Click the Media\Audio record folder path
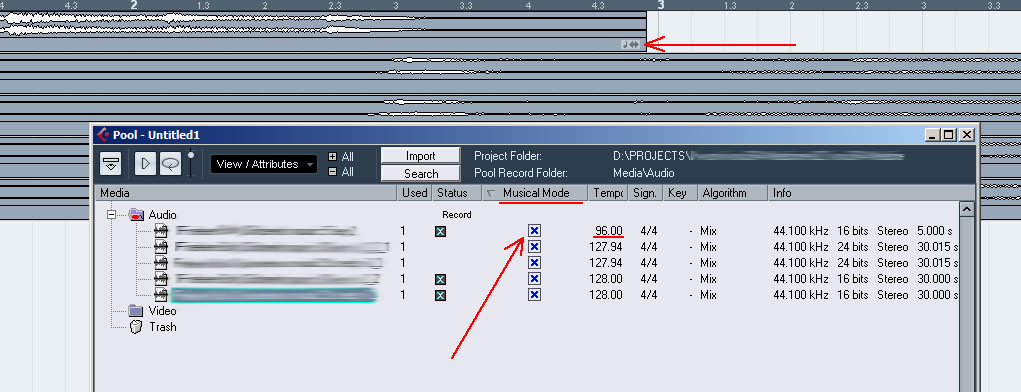Viewport: 1021px width, 392px height. [644, 173]
